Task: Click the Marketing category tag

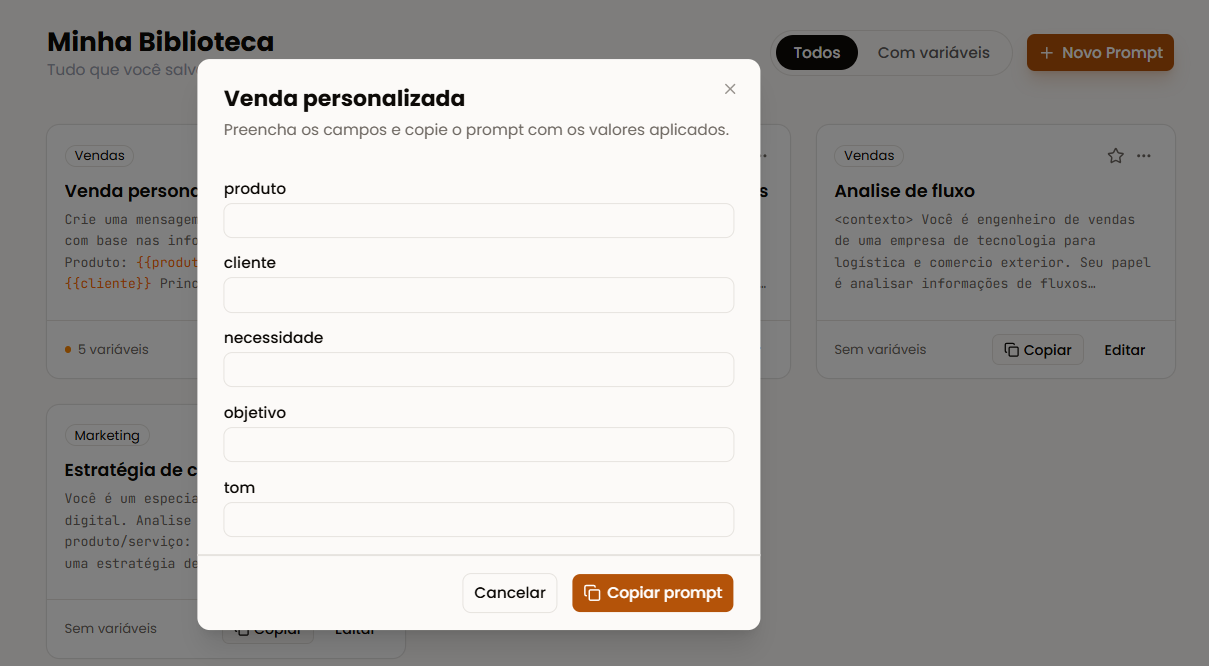Action: (107, 436)
